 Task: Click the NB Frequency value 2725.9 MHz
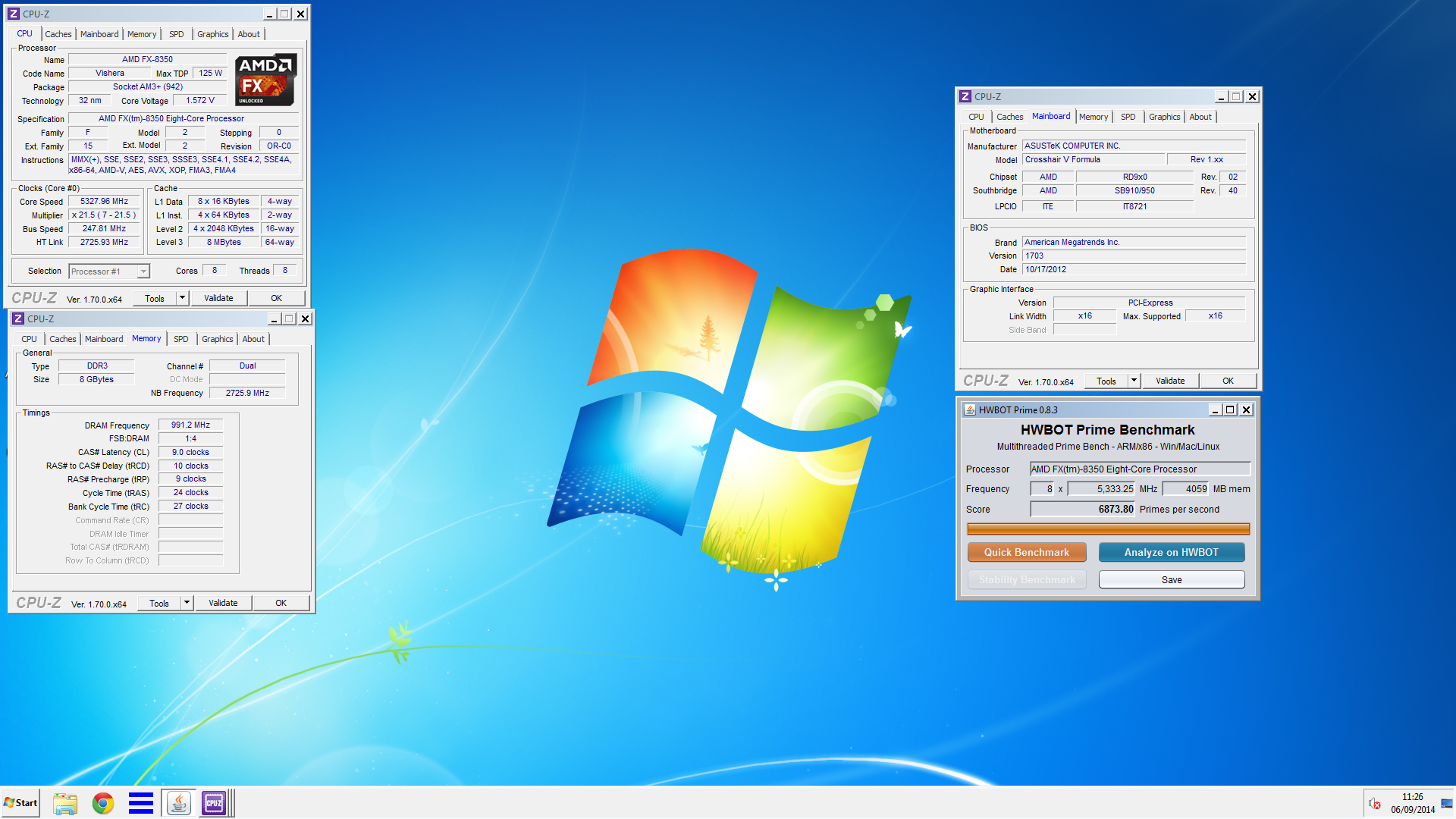tap(247, 393)
